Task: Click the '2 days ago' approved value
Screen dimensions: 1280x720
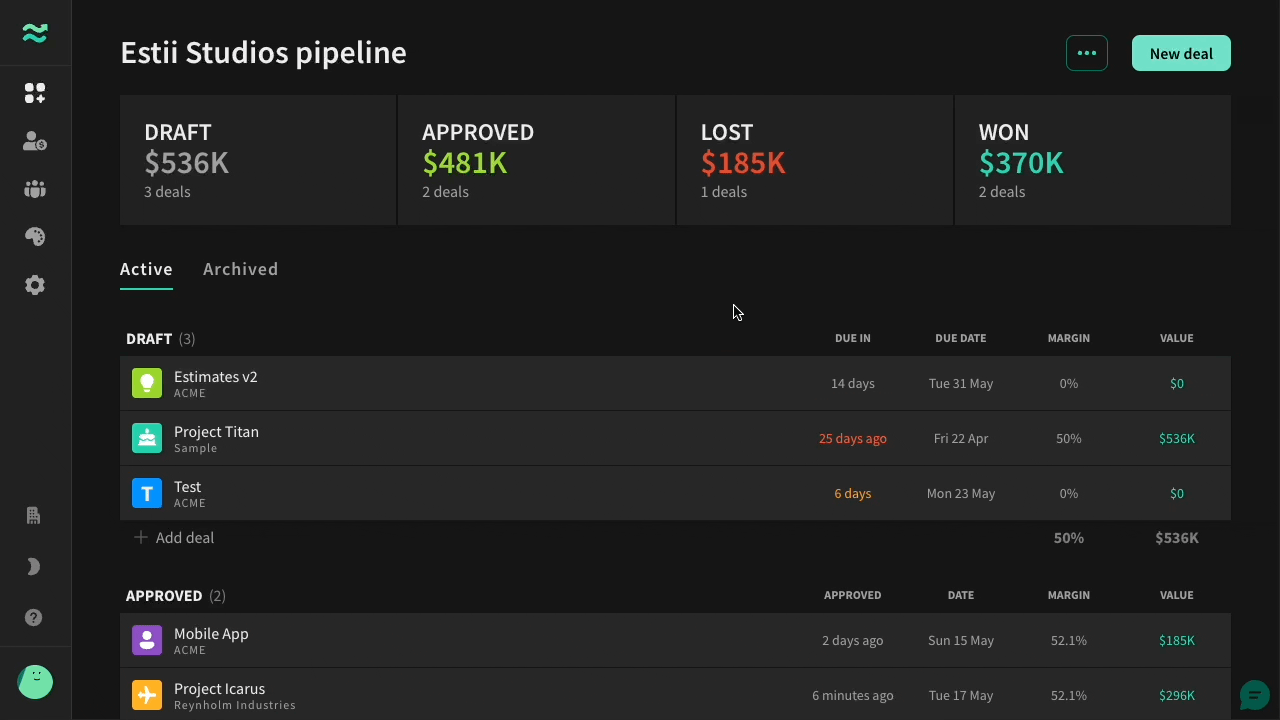Action: point(853,640)
